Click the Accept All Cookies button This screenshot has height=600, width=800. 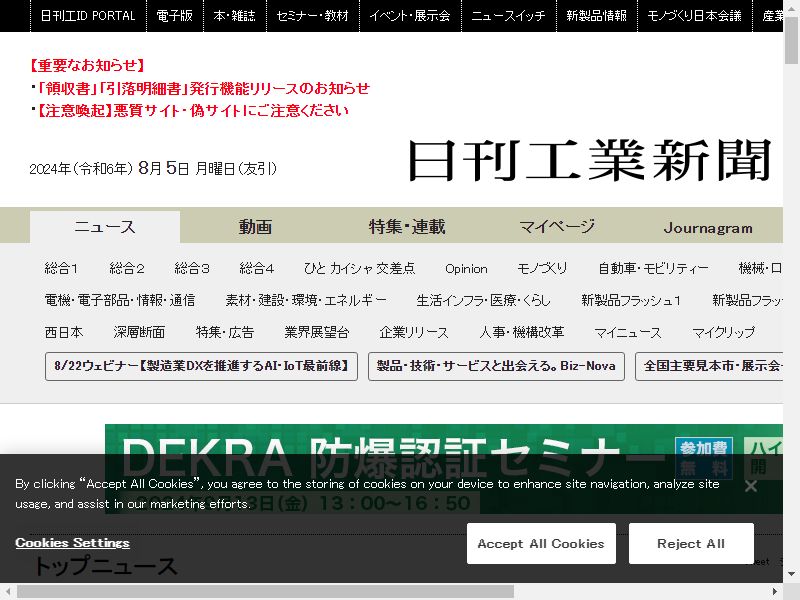pos(541,543)
